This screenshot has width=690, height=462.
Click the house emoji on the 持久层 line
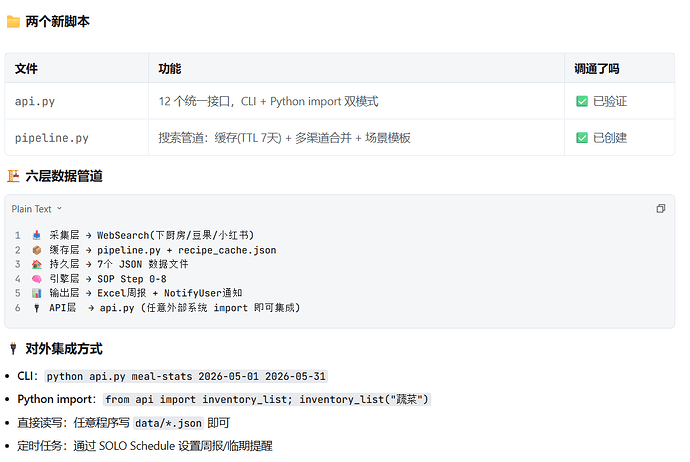click(x=37, y=264)
